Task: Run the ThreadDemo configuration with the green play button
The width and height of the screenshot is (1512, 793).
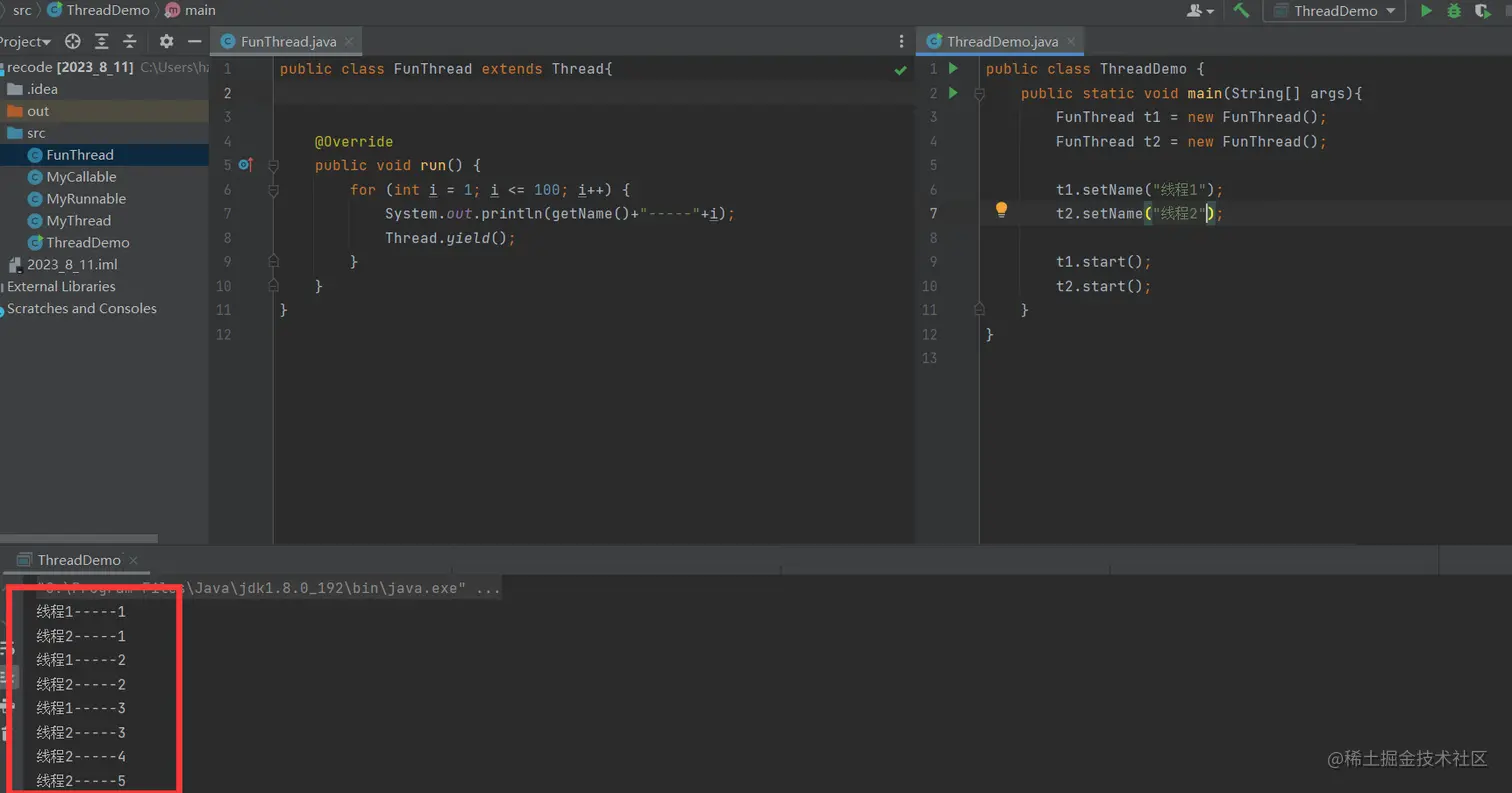Action: 1427,11
